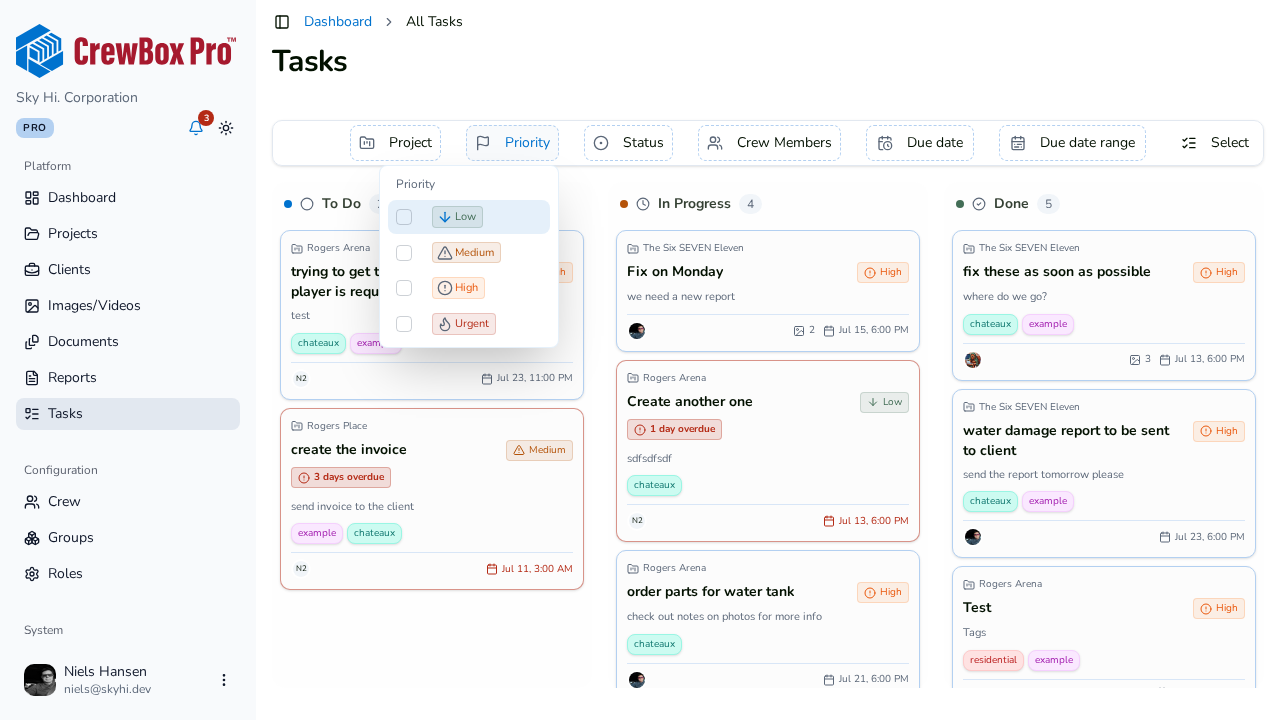
Task: Open Projects in sidebar
Action: click(128, 234)
